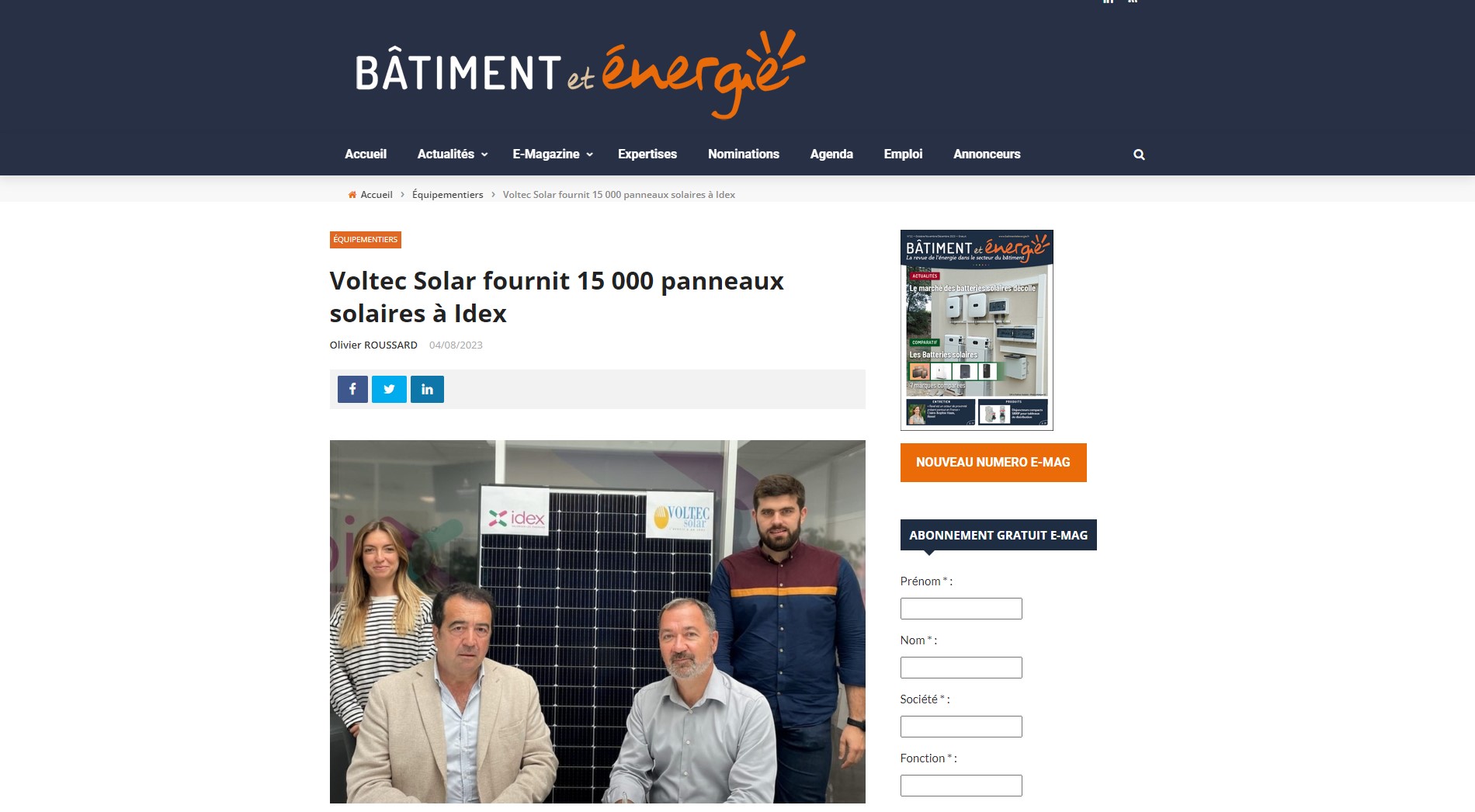Screen dimensions: 1475x812
Task: Click the NOUVEAU NUMERO E-MAG button
Action: click(x=993, y=463)
